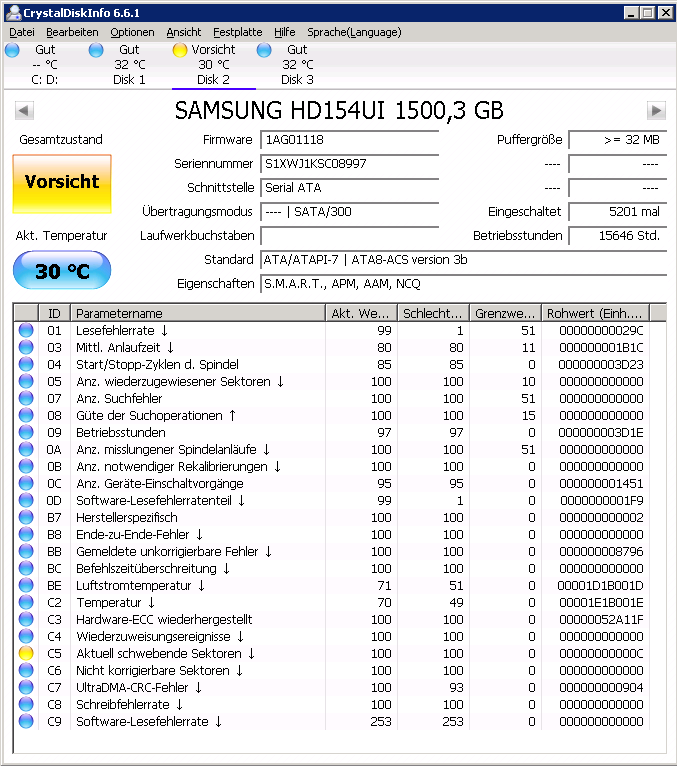Go to next disk with right arrow

656,110
